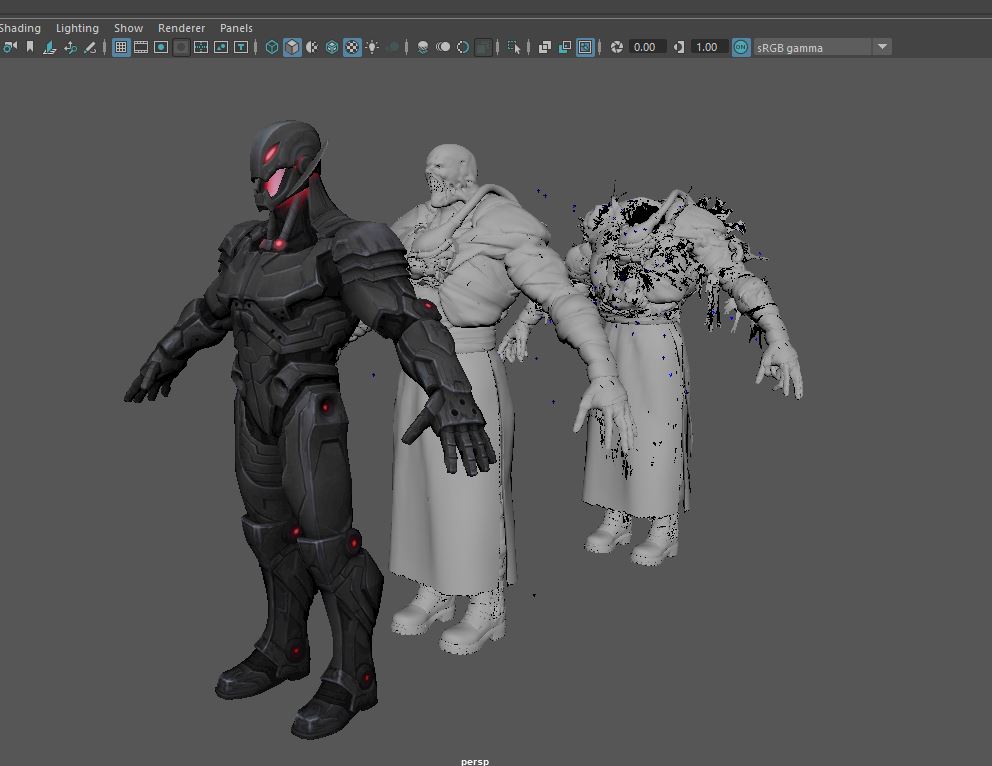Toggle the textured checkerboard display

[x=352, y=47]
